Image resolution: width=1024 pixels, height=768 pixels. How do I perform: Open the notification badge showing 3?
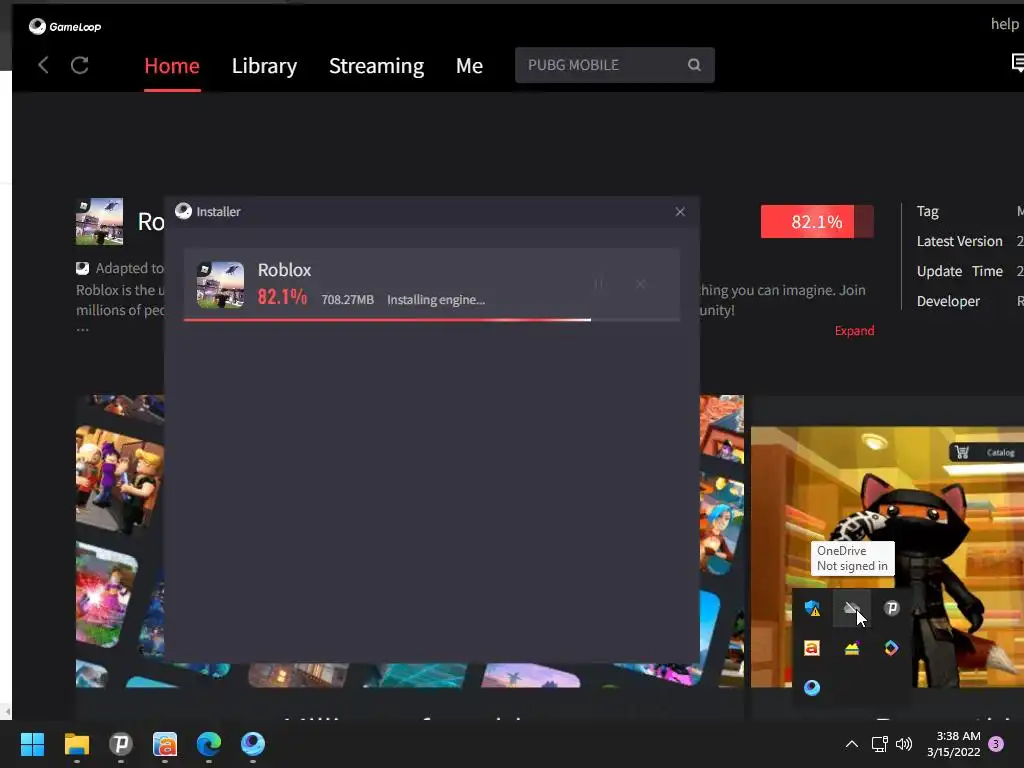pyautogui.click(x=997, y=744)
